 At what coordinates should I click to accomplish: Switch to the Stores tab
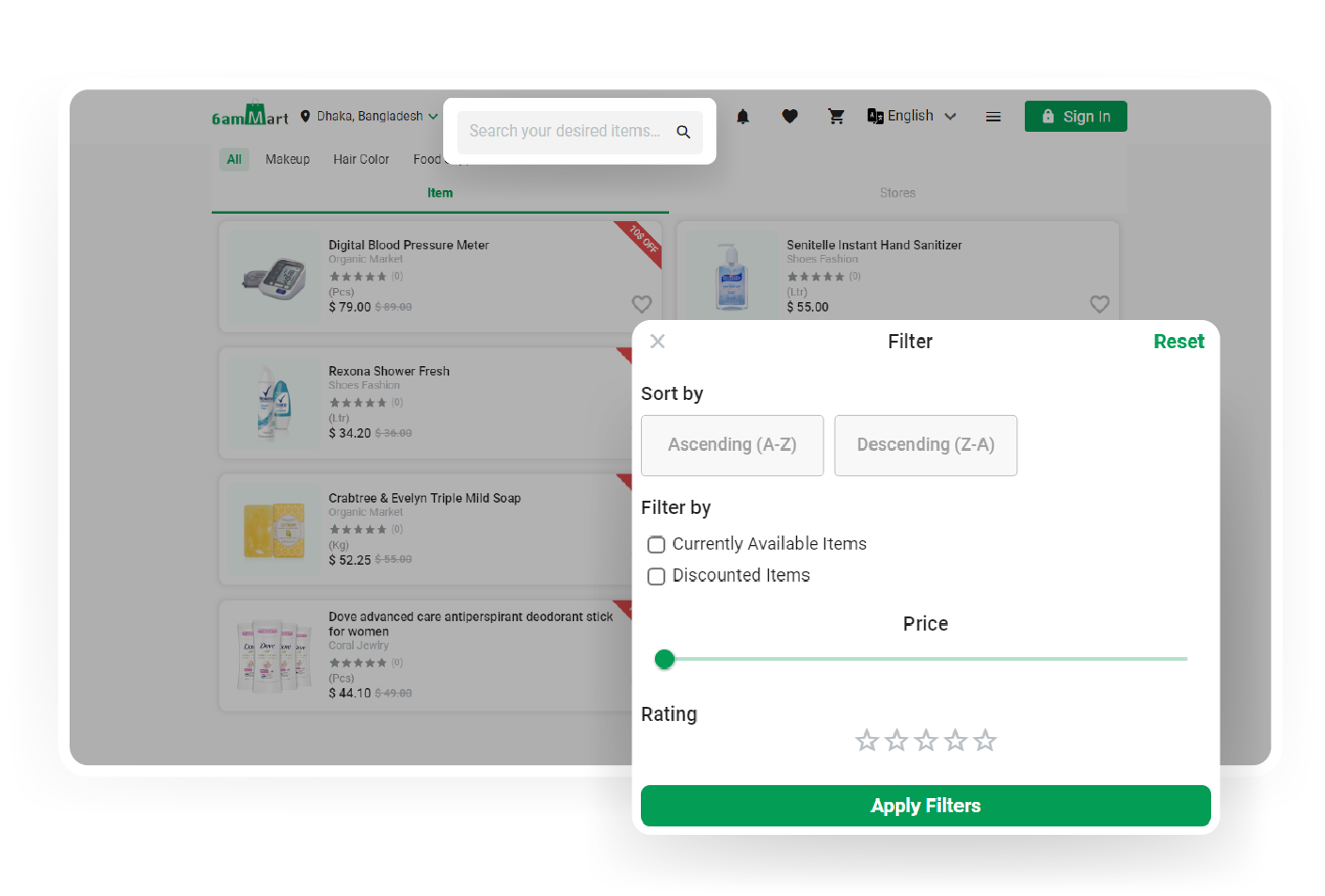click(897, 193)
